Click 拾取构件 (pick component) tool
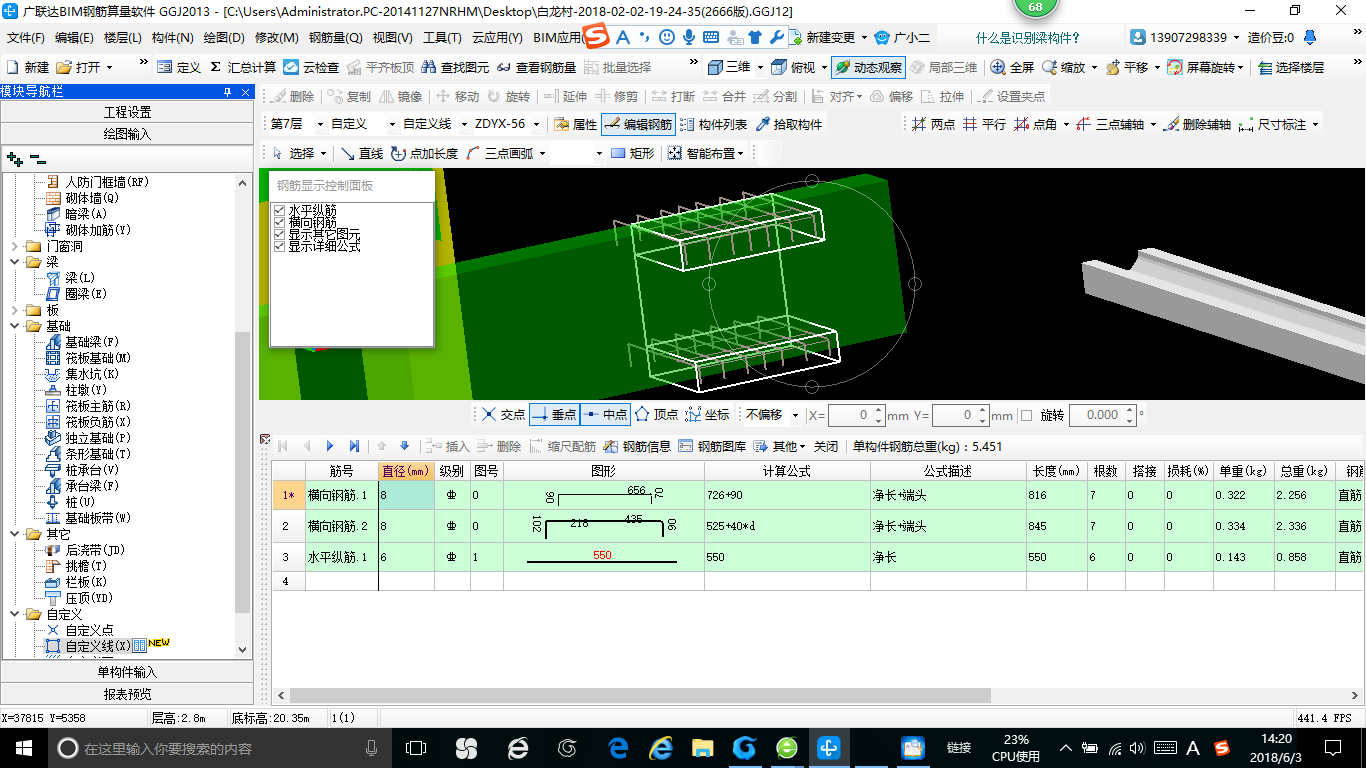 tap(789, 125)
